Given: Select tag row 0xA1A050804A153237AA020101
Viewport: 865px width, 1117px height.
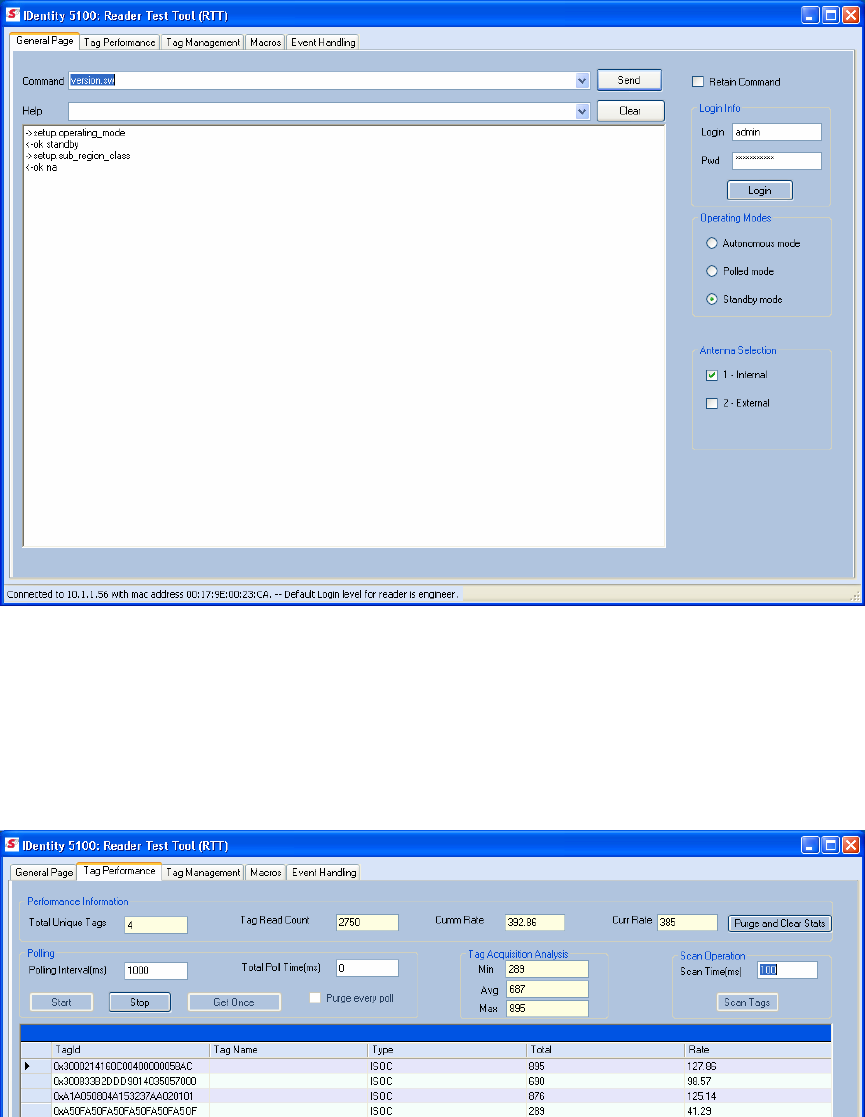Looking at the screenshot, I should [426, 1096].
